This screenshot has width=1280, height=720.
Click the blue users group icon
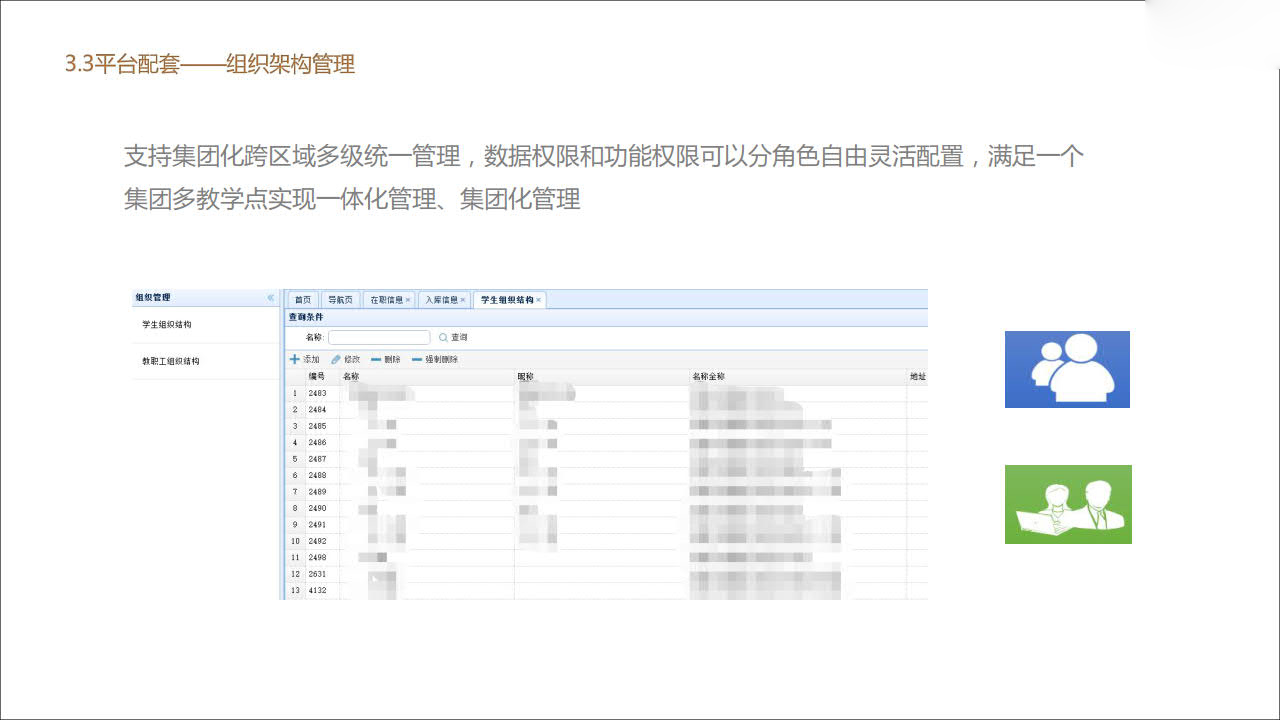coord(1067,369)
